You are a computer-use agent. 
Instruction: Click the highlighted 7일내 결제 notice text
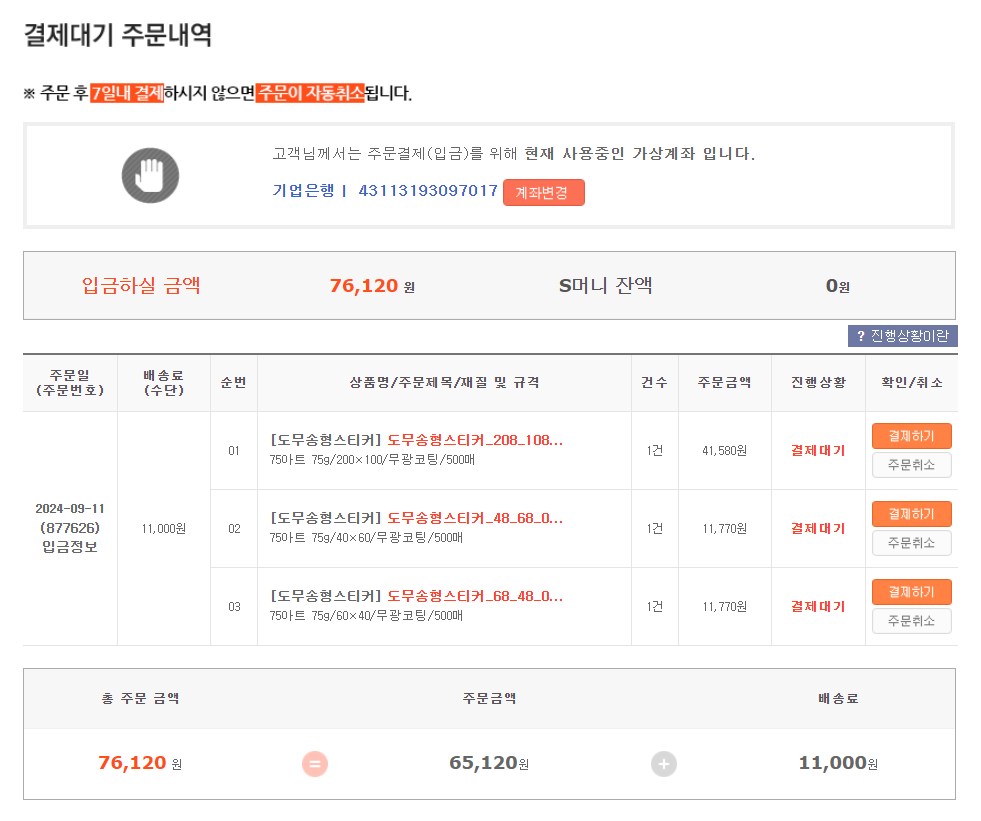click(x=127, y=93)
